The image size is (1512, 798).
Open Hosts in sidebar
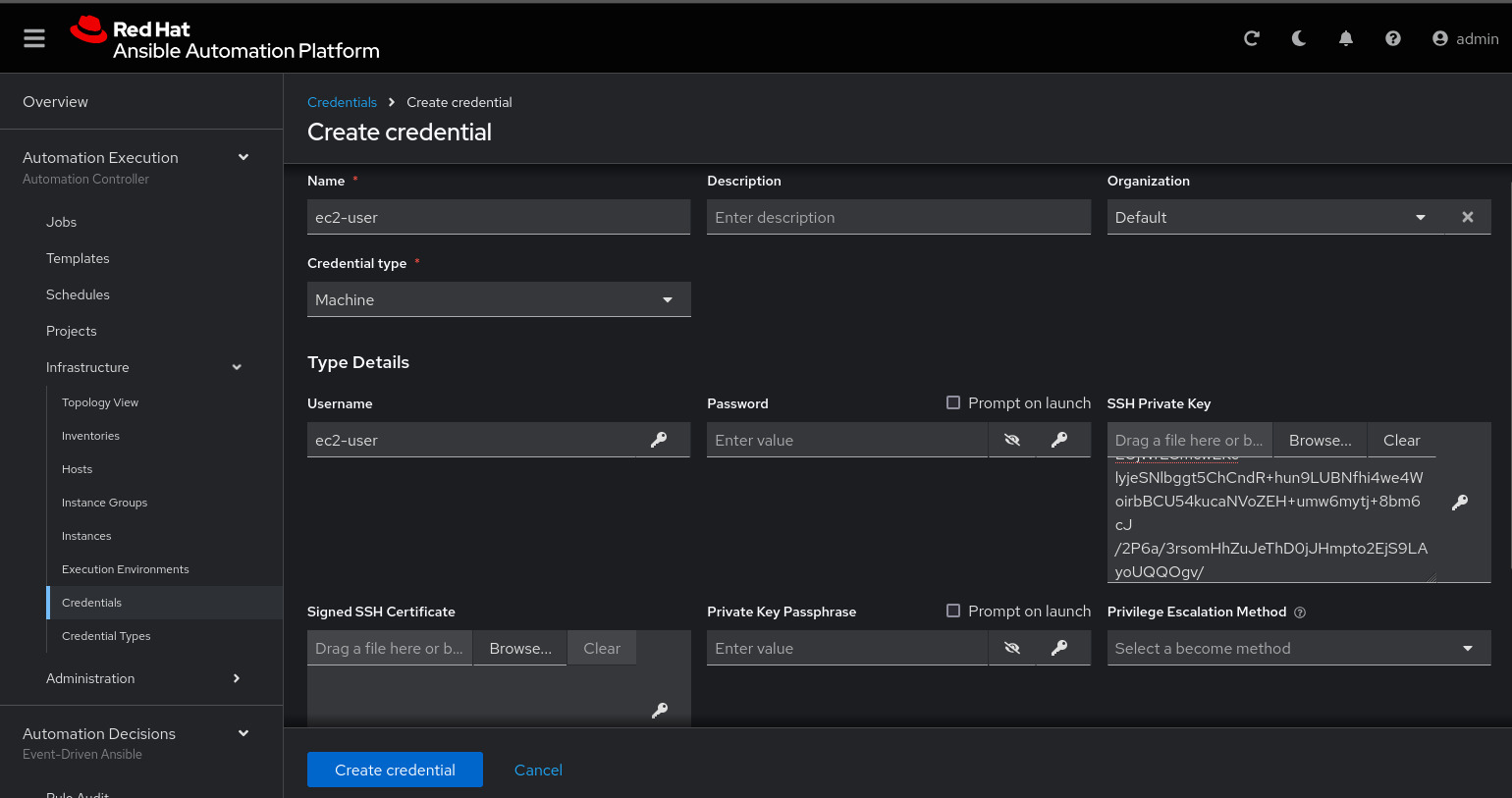[77, 469]
